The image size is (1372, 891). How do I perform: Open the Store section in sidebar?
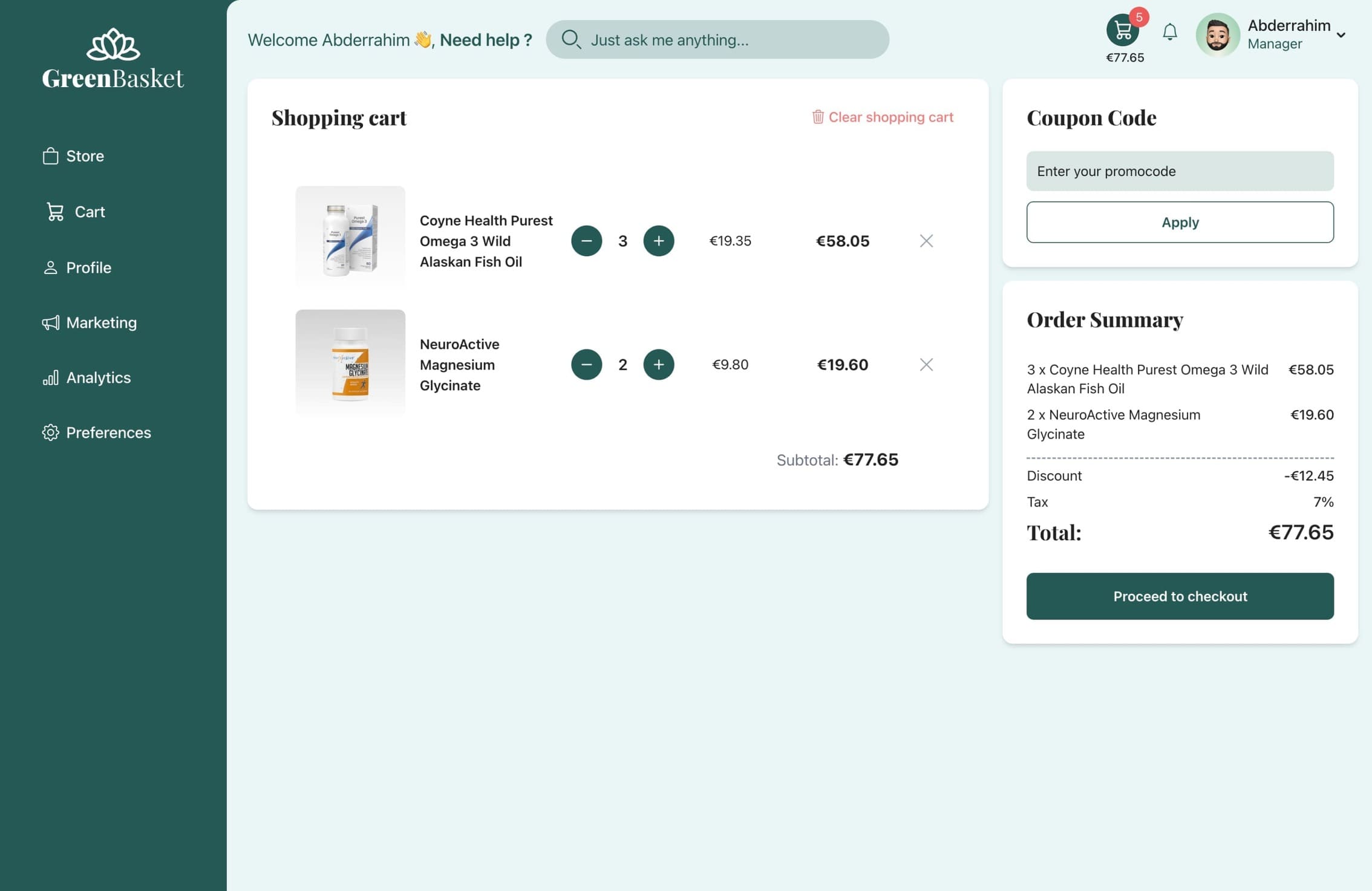pos(84,155)
